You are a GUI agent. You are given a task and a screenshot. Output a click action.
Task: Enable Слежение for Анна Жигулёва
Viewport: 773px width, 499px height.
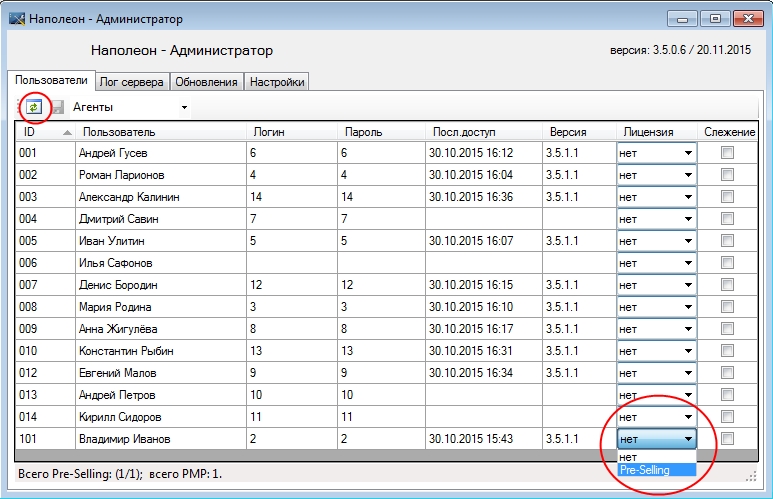(727, 329)
